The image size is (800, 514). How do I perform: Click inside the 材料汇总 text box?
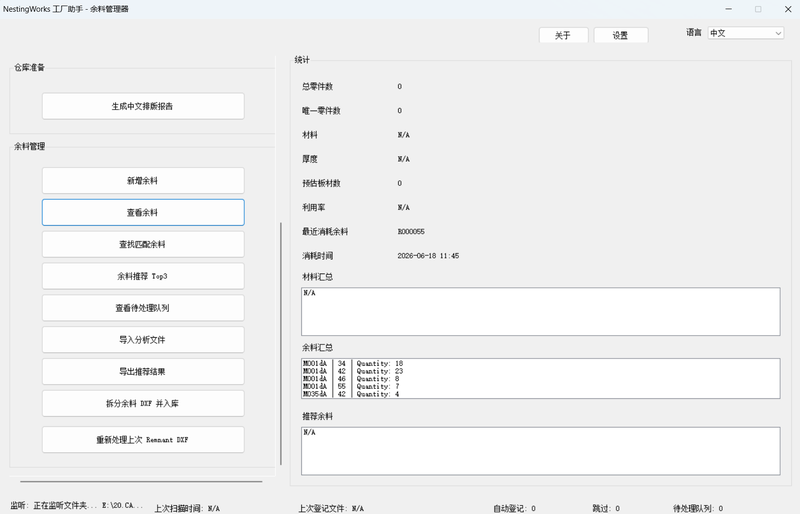coord(540,311)
